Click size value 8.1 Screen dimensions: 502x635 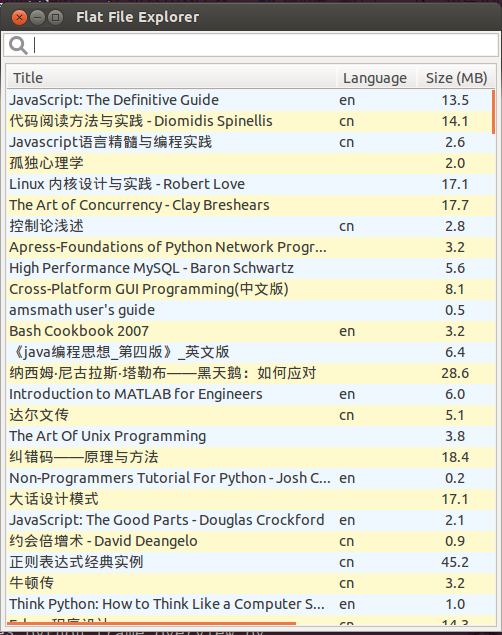tap(455, 289)
